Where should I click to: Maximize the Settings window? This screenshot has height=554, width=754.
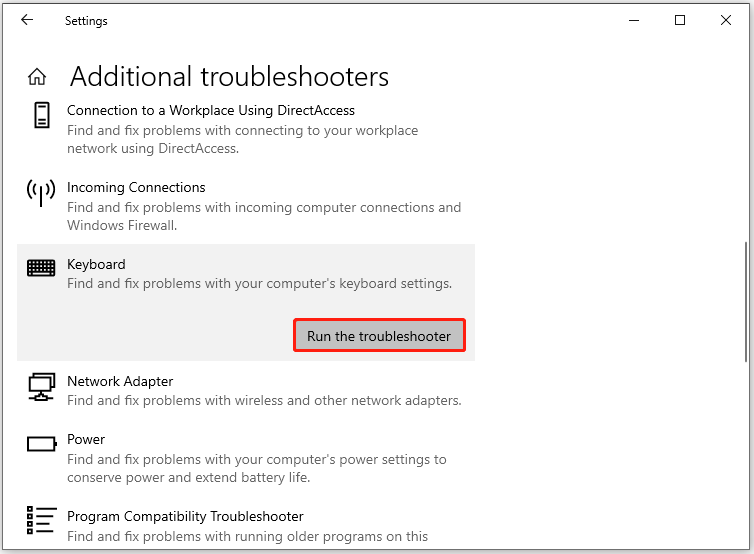[680, 20]
